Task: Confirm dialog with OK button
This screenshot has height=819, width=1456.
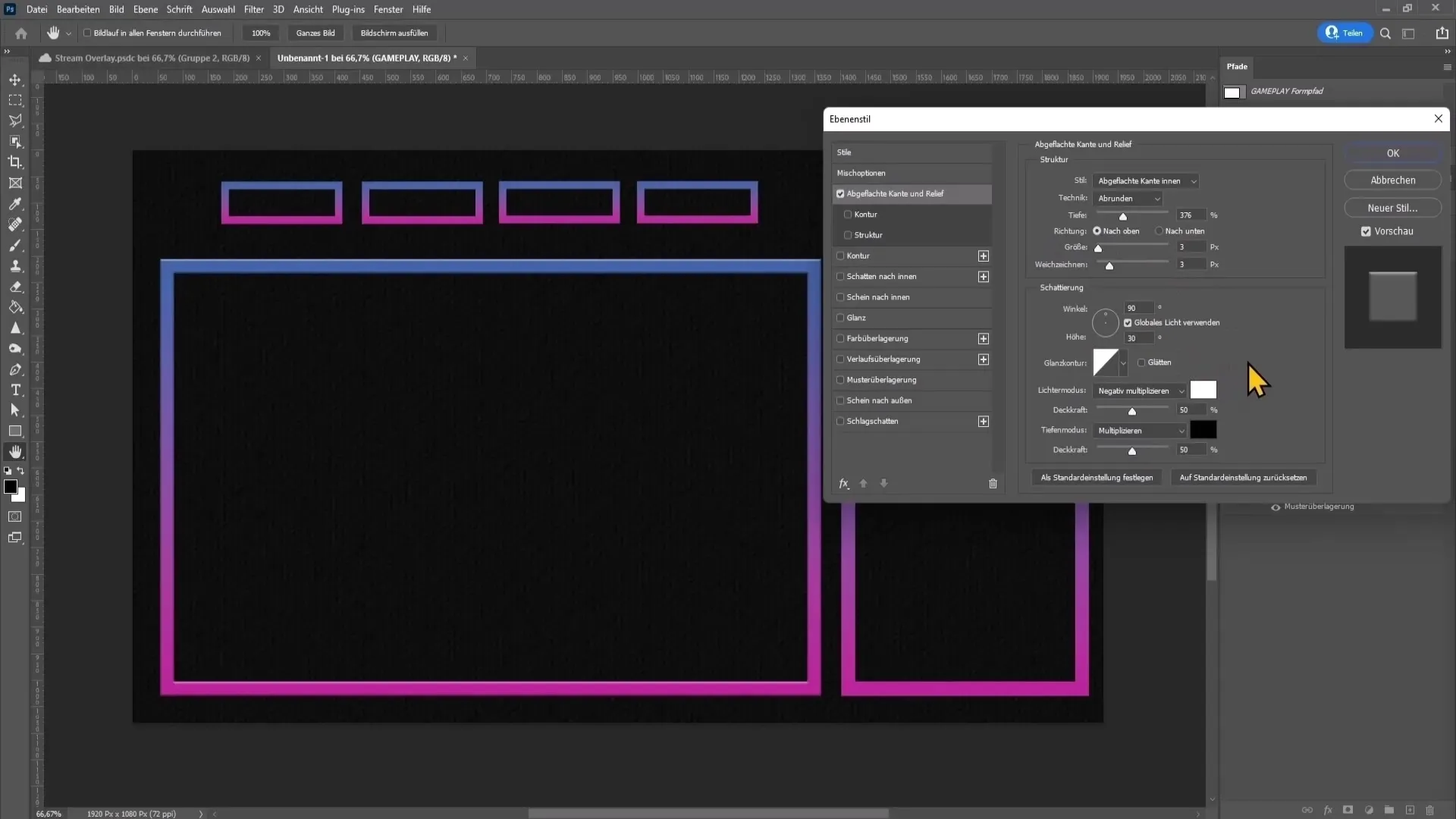Action: click(1393, 153)
